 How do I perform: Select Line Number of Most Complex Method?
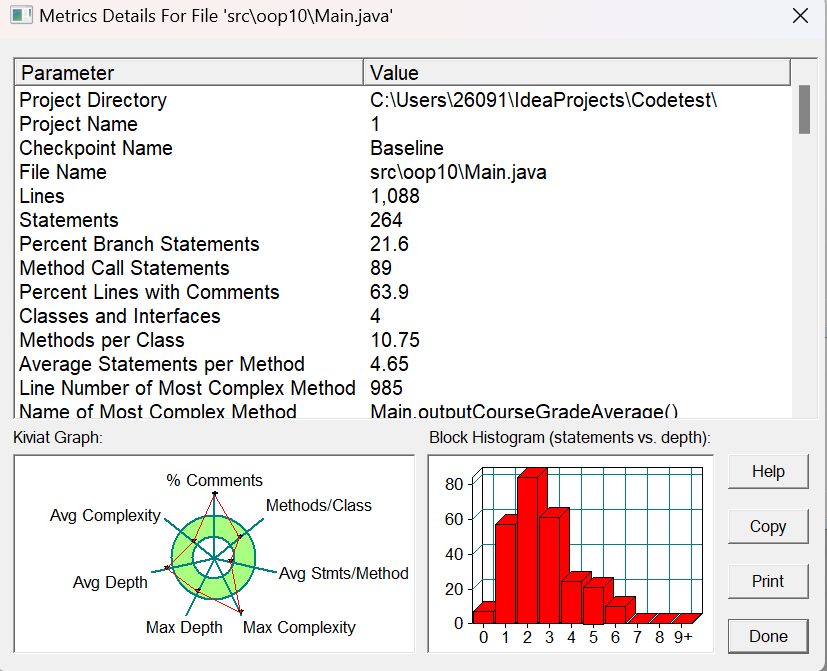click(403, 388)
